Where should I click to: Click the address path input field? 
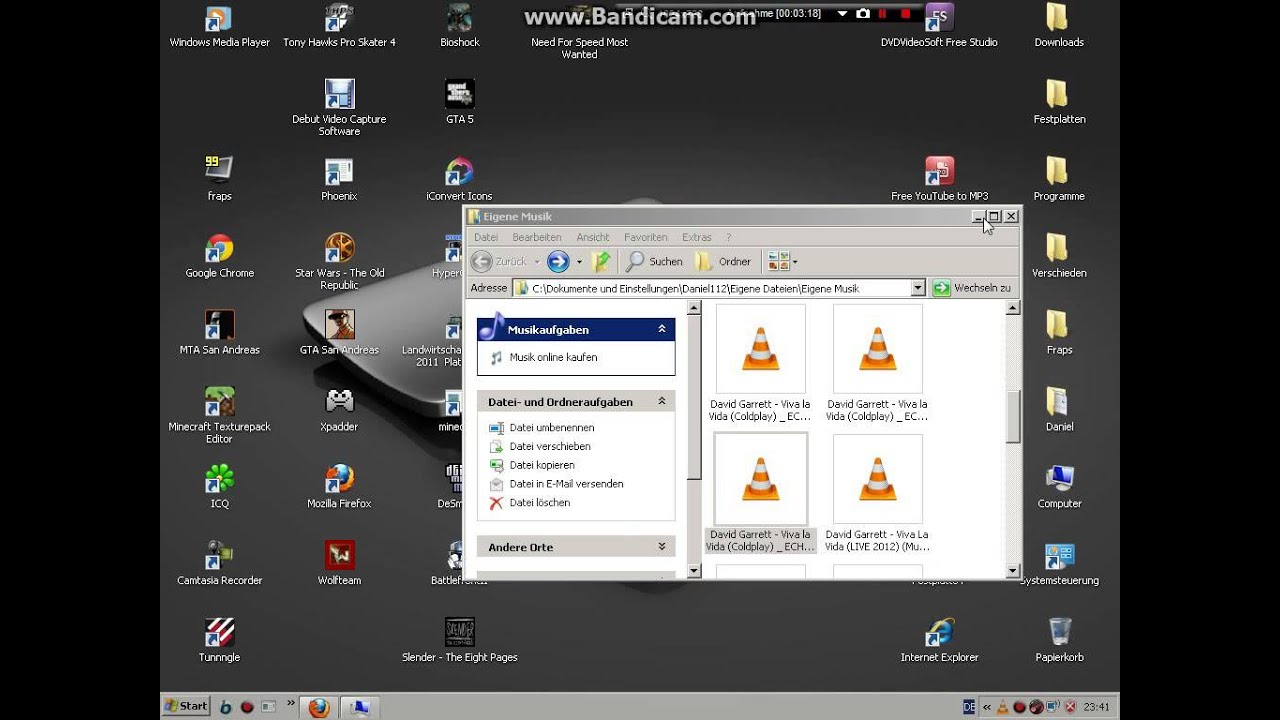[711, 288]
